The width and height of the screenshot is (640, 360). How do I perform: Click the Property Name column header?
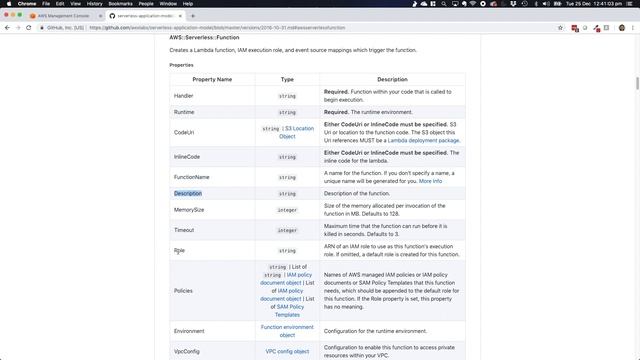(212, 80)
